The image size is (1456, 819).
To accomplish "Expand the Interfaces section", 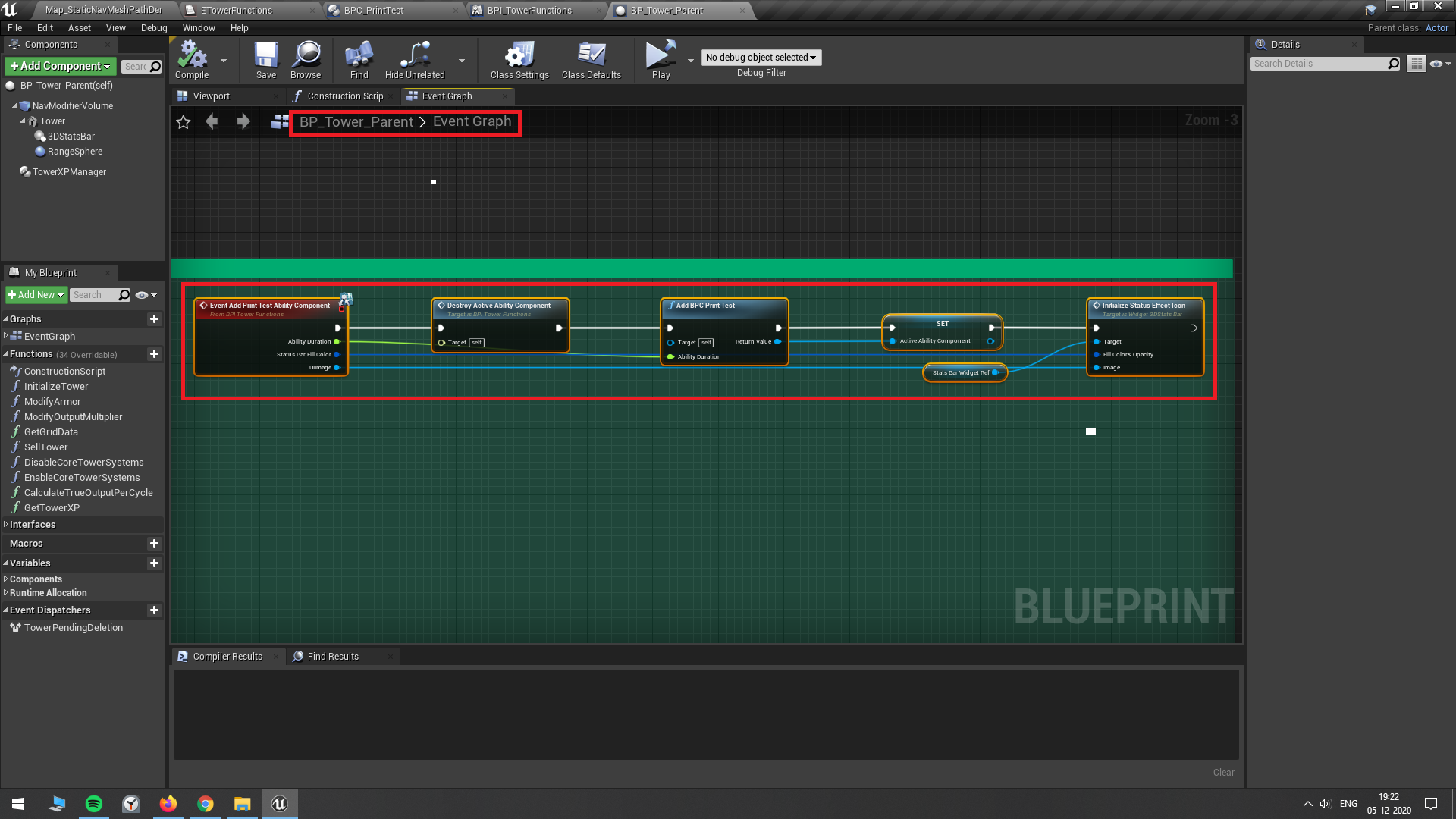I will 6,525.
